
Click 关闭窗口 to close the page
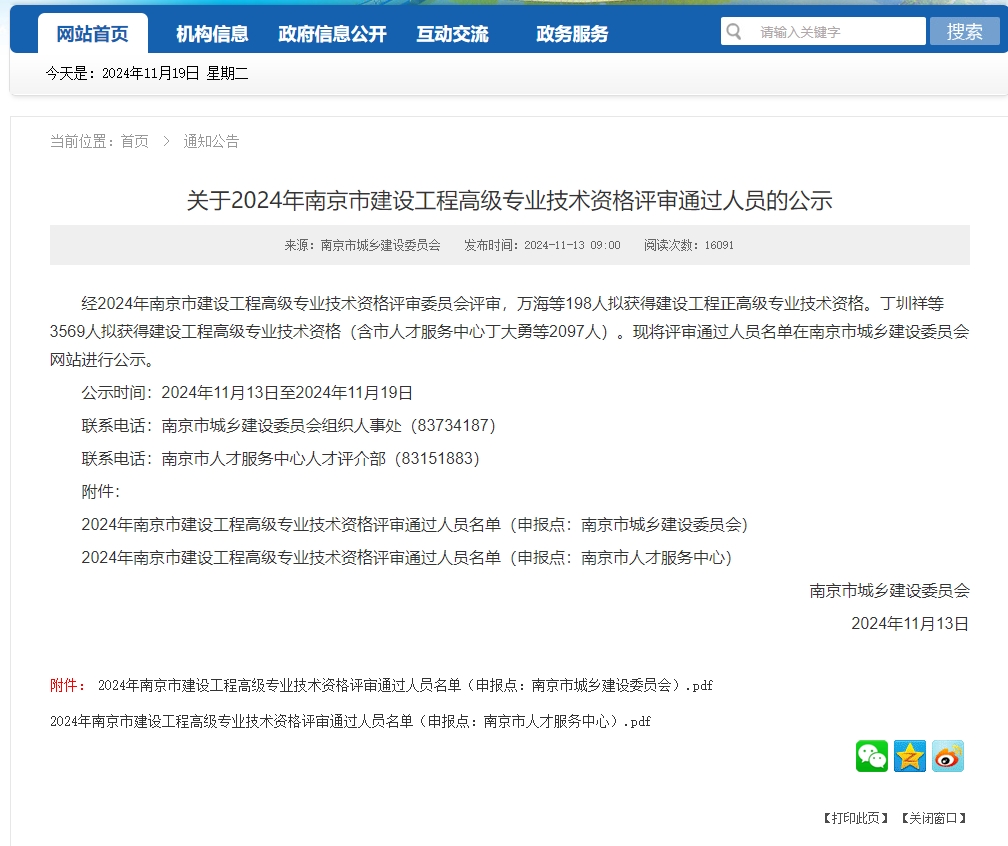pos(934,817)
